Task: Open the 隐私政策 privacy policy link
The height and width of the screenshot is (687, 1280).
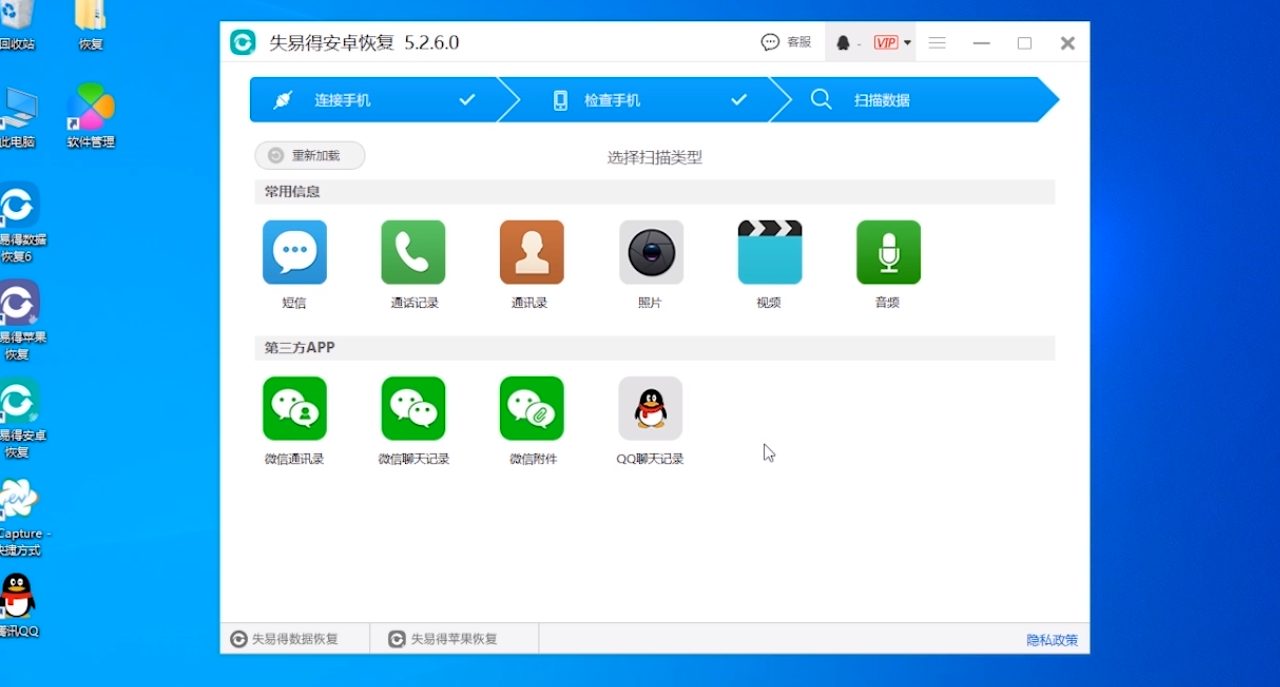Action: click(x=1052, y=640)
